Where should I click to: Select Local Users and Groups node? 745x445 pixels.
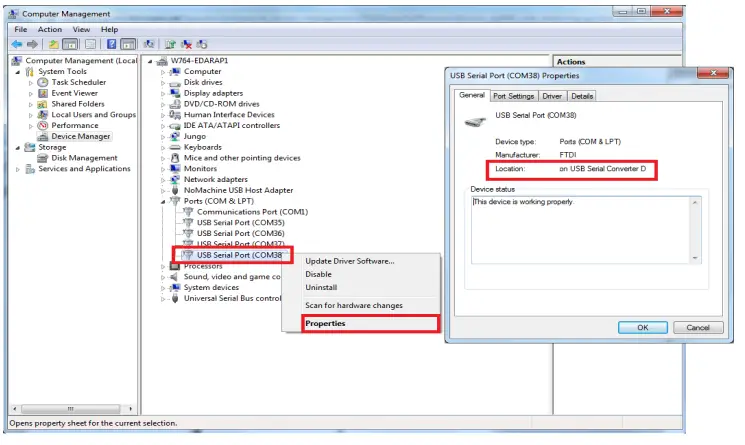(x=94, y=115)
